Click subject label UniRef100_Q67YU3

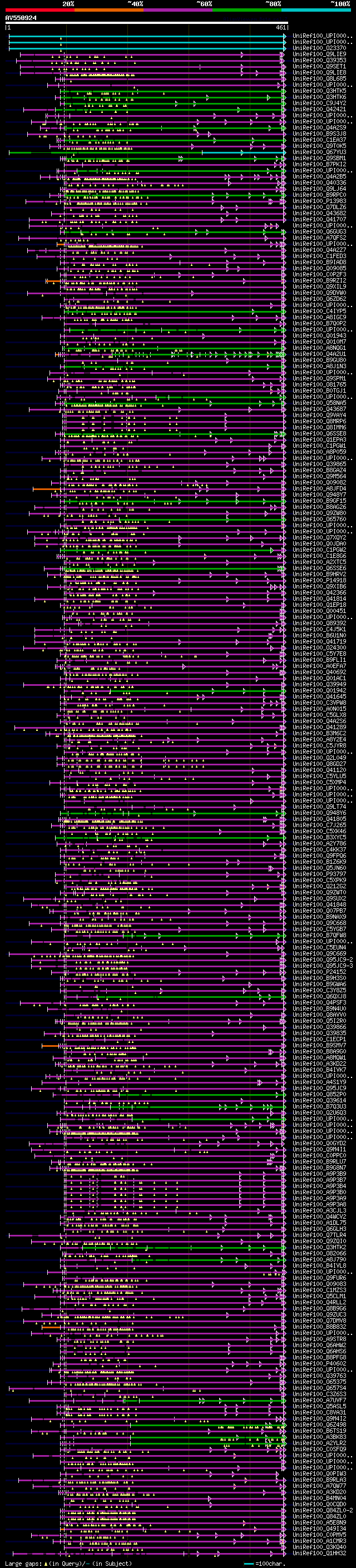(x=319, y=152)
